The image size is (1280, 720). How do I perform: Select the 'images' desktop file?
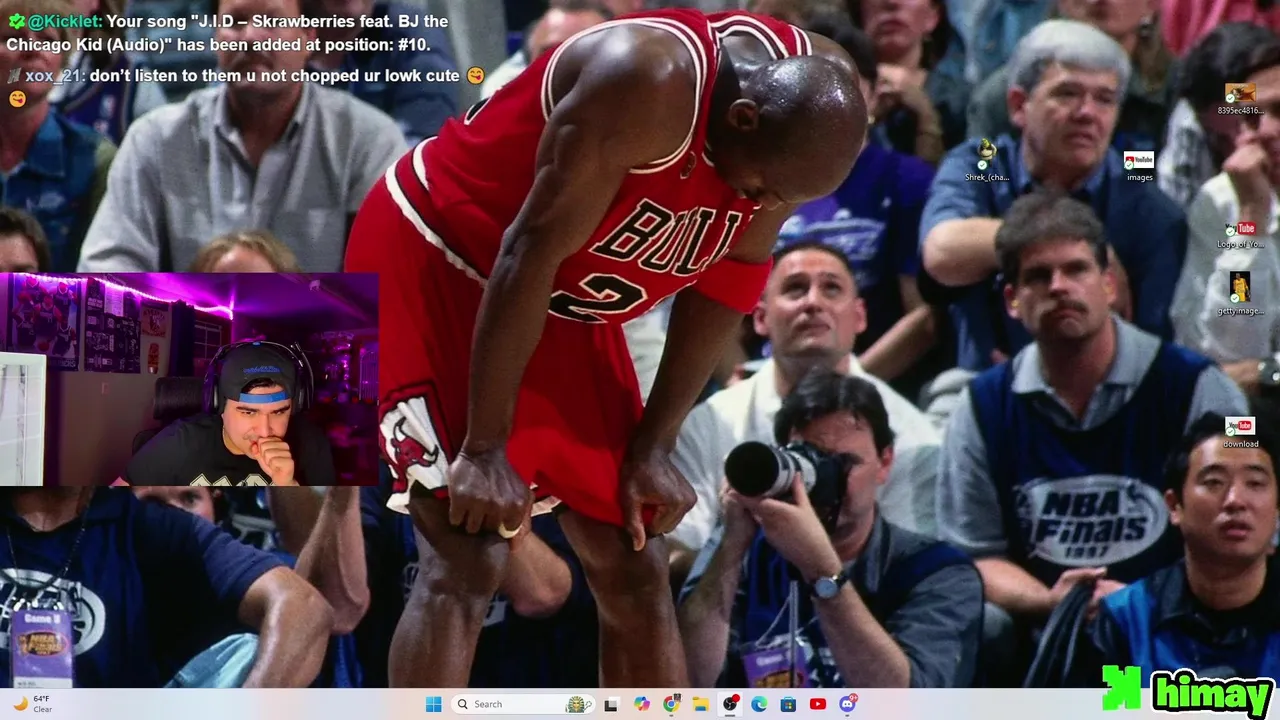click(1139, 166)
